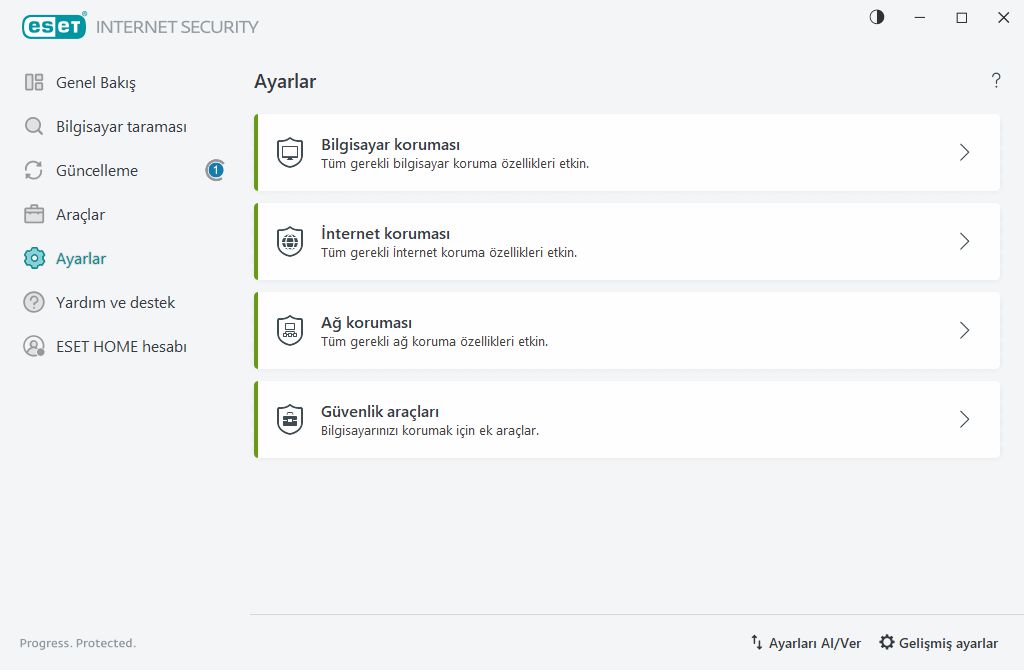The width and height of the screenshot is (1024, 670).
Task: Expand Güvenlik araçları with its chevron arrow
Action: tap(964, 419)
